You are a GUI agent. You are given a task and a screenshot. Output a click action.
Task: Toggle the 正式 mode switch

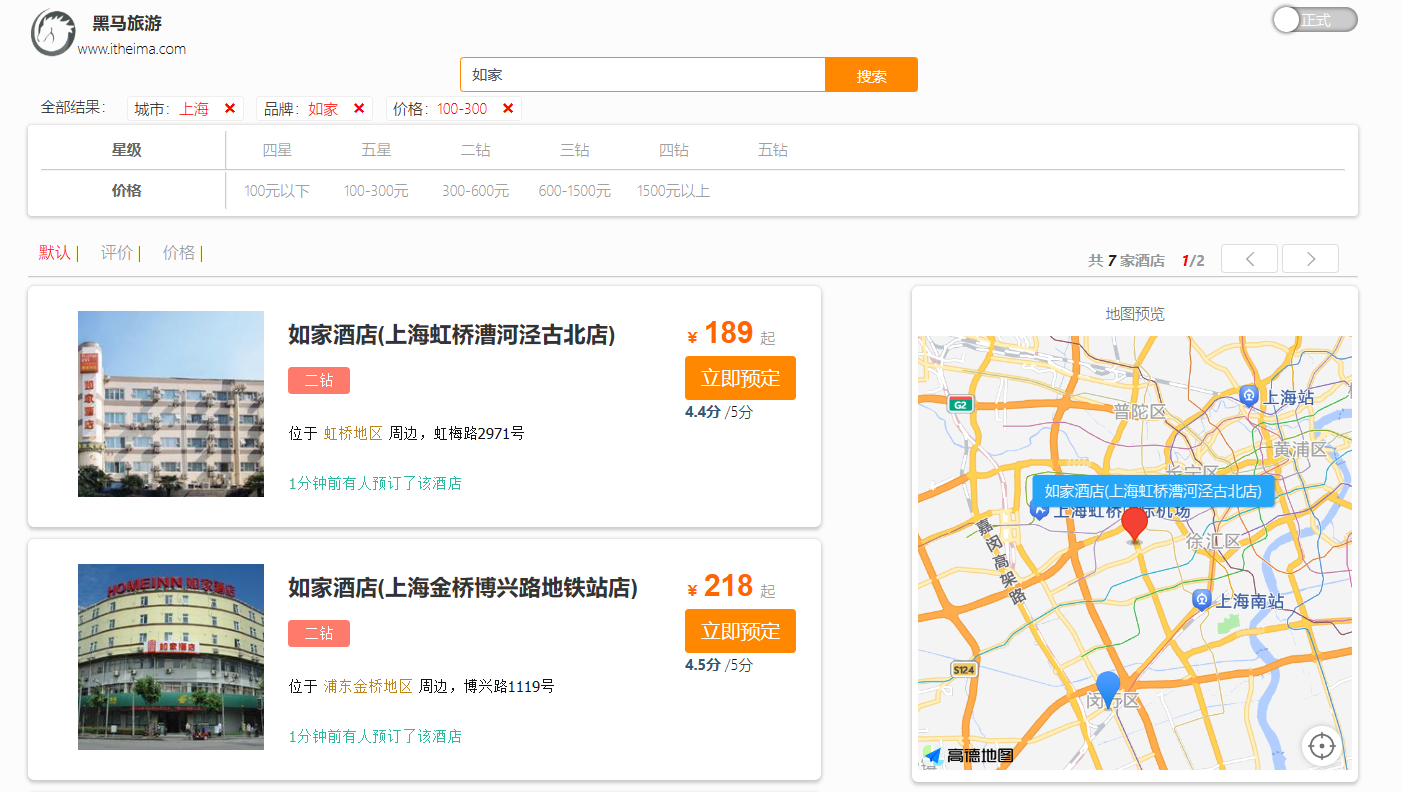[1314, 20]
